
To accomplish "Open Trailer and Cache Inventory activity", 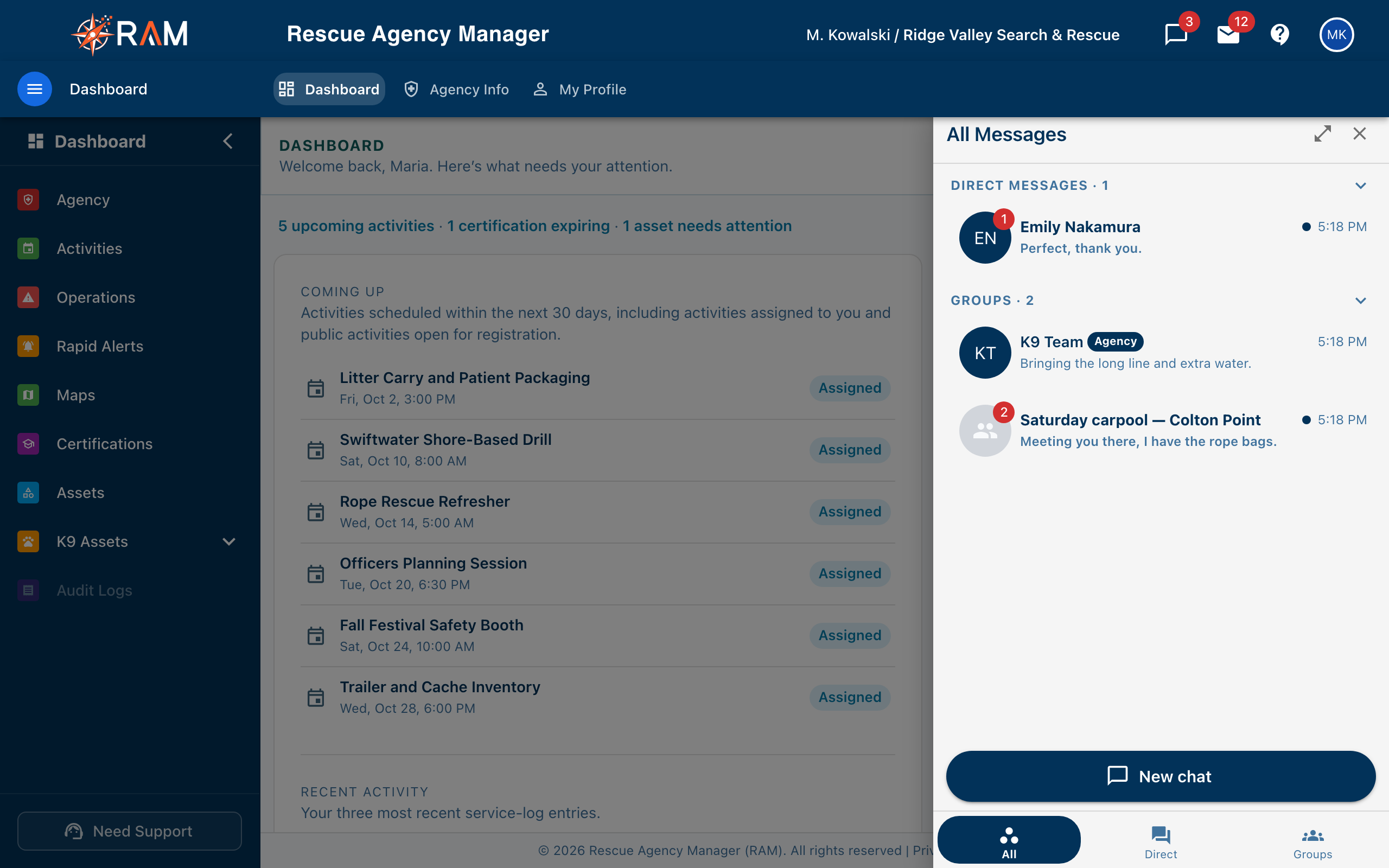I will [x=597, y=698].
